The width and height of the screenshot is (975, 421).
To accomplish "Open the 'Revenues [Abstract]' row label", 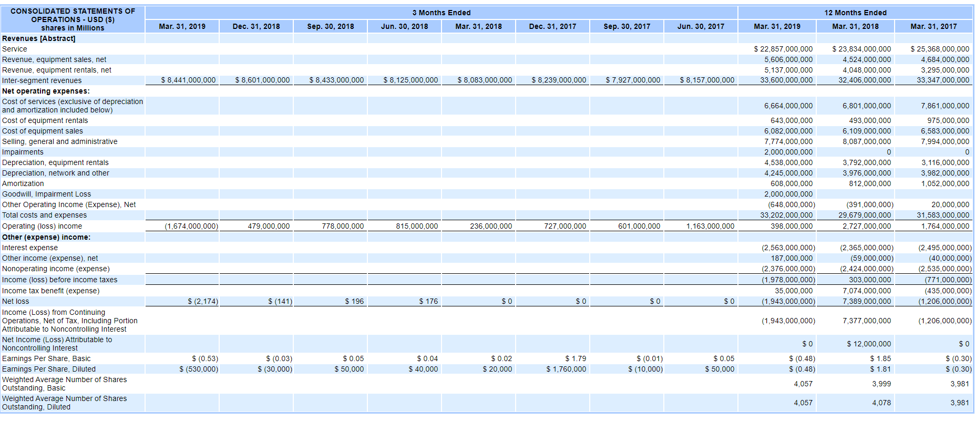I will click(39, 38).
